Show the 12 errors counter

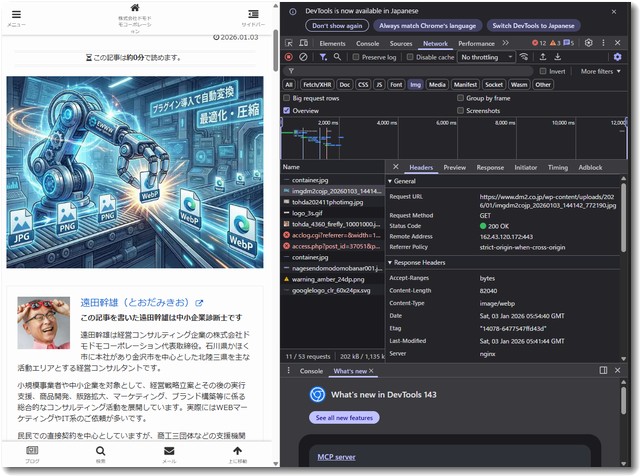point(539,43)
